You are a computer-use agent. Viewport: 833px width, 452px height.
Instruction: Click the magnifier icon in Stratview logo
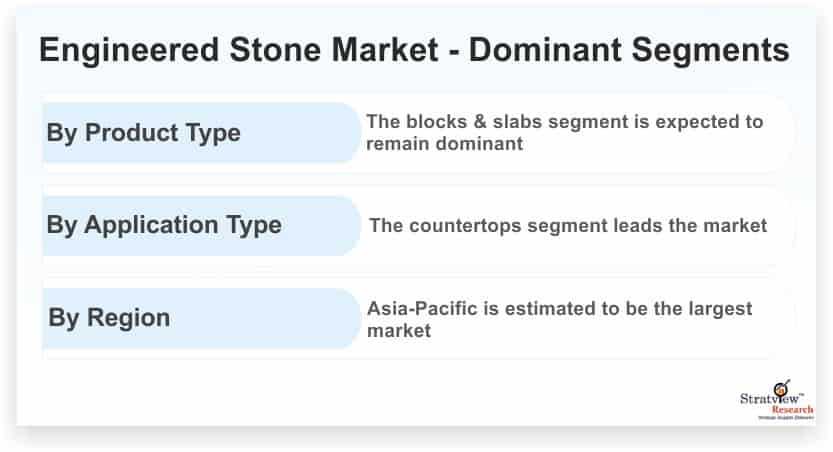[781, 388]
